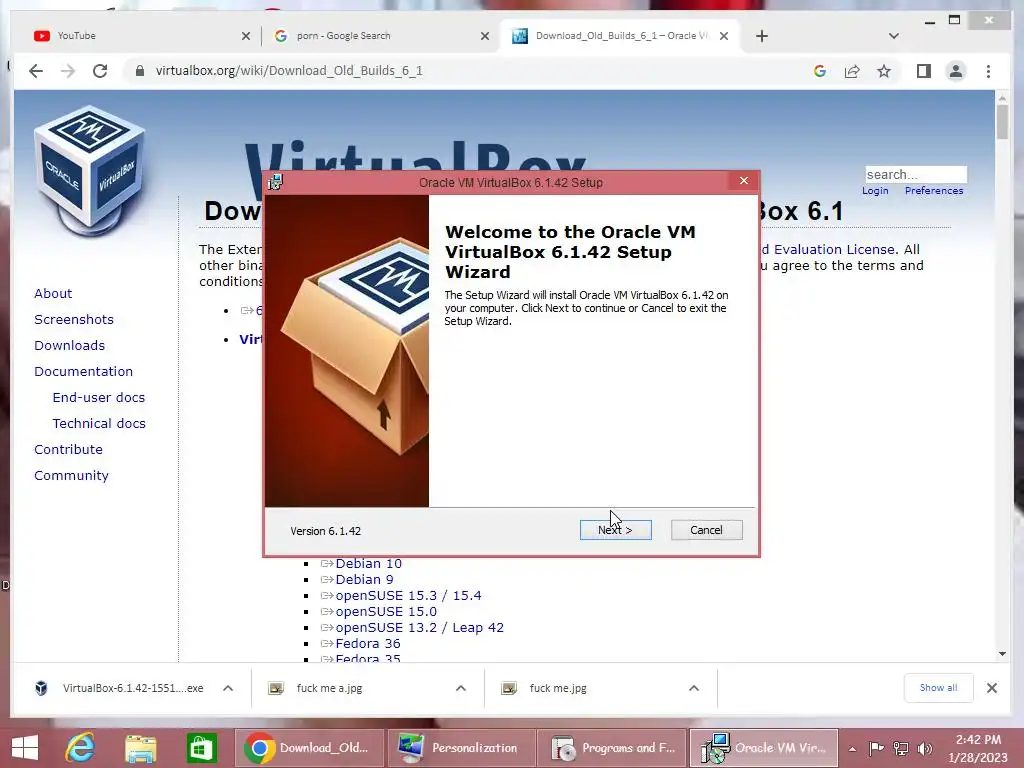The width and height of the screenshot is (1024, 768).
Task: Switch to Chrome Download_Old taskbar button
Action: [308, 748]
